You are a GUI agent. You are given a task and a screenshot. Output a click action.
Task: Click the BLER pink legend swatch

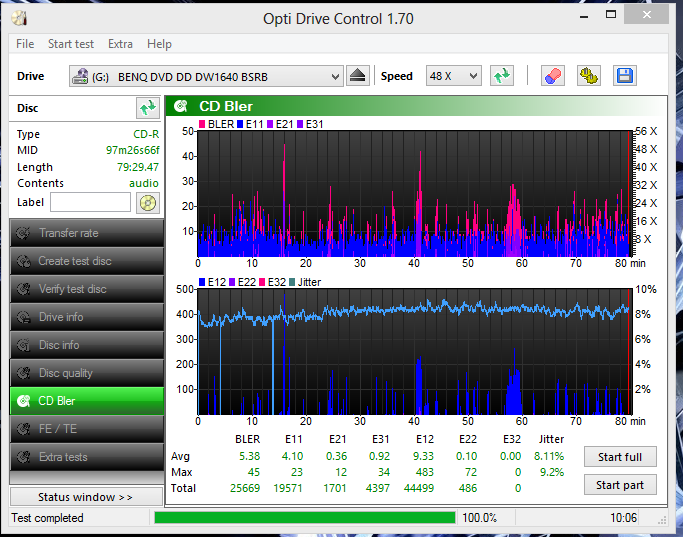pos(202,125)
